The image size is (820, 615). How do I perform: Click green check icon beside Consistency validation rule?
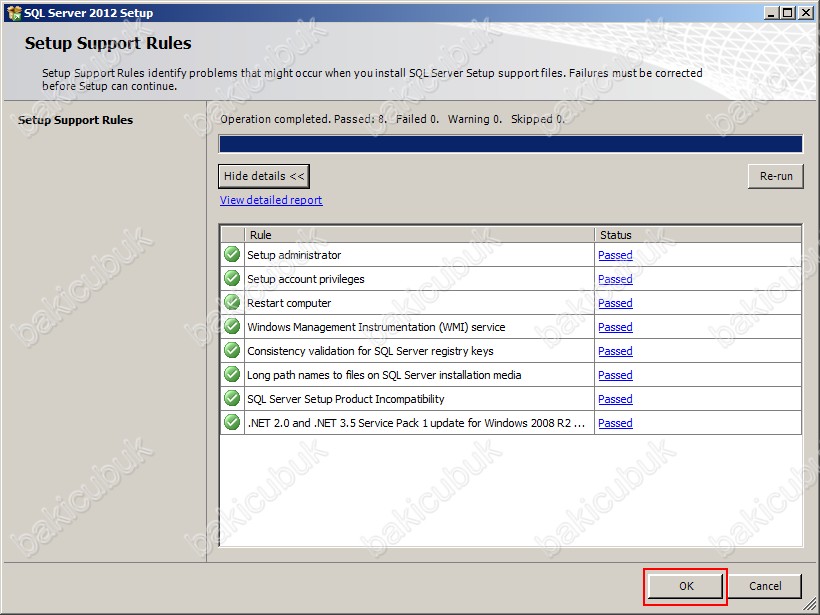click(x=232, y=350)
